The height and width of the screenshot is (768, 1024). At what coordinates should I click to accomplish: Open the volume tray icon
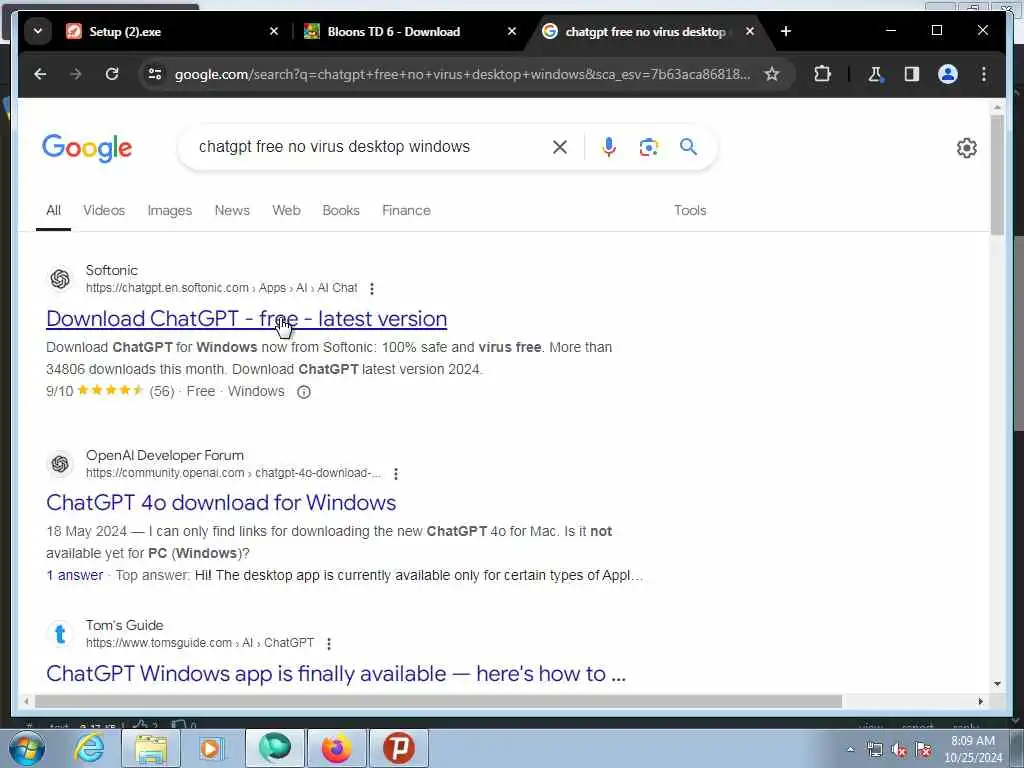tap(899, 750)
